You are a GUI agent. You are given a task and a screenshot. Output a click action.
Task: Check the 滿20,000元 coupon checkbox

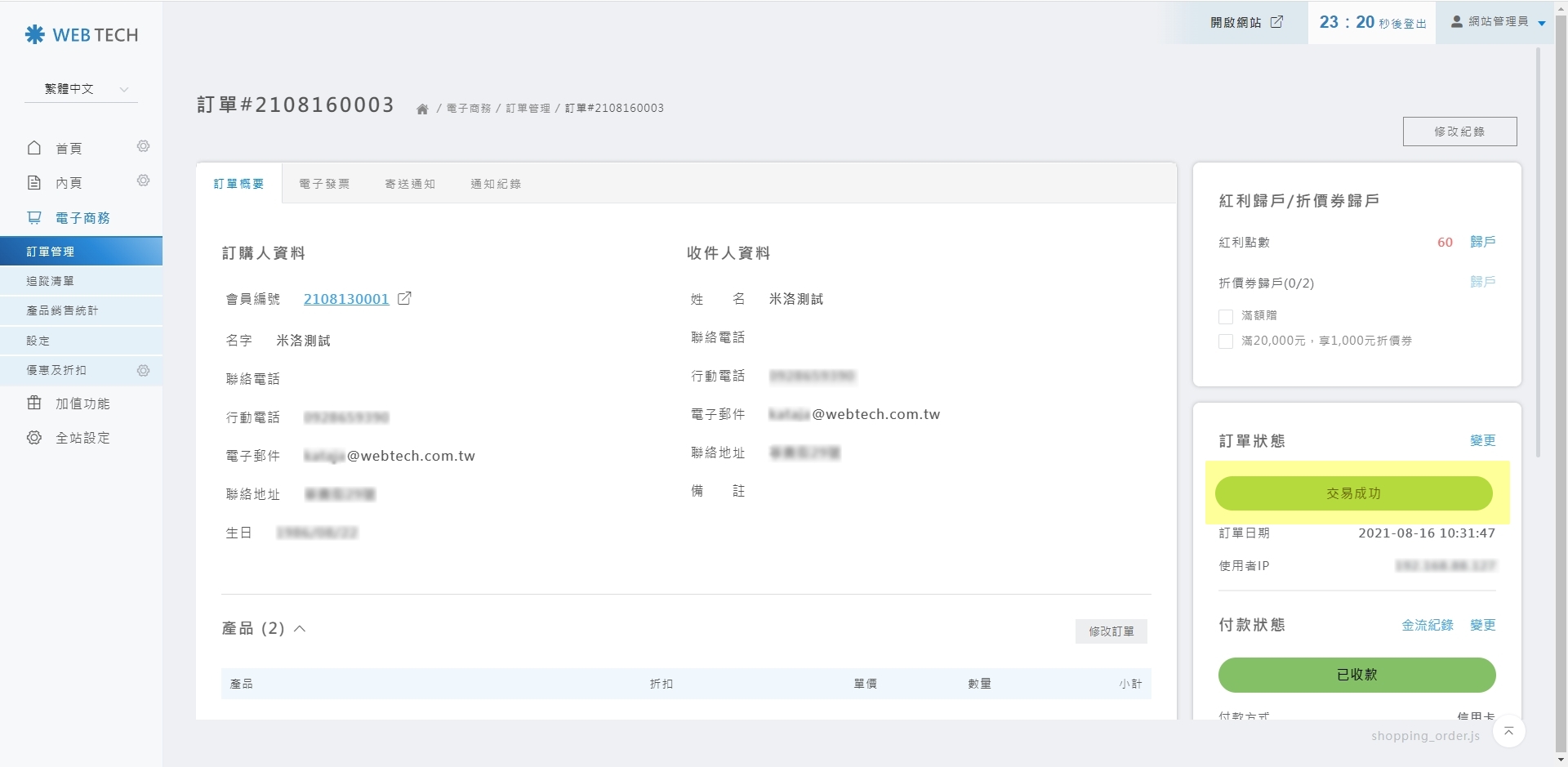[x=1226, y=341]
